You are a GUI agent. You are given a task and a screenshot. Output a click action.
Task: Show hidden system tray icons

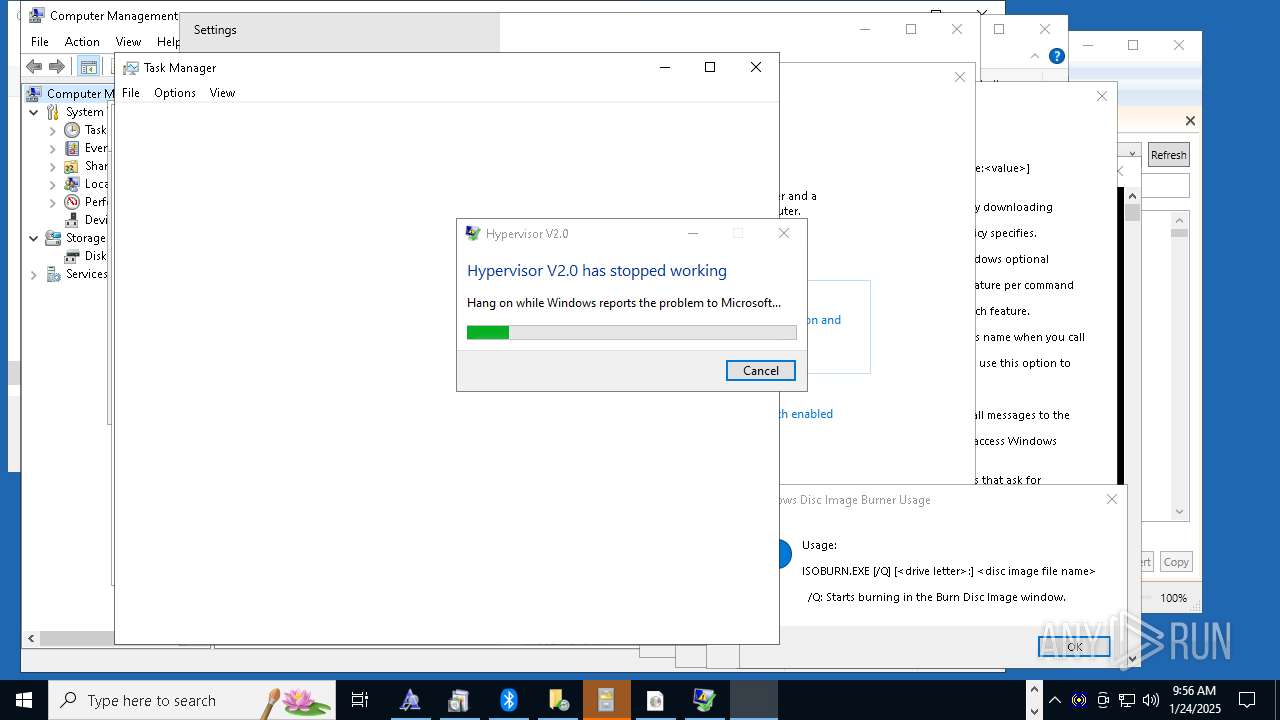point(1055,700)
